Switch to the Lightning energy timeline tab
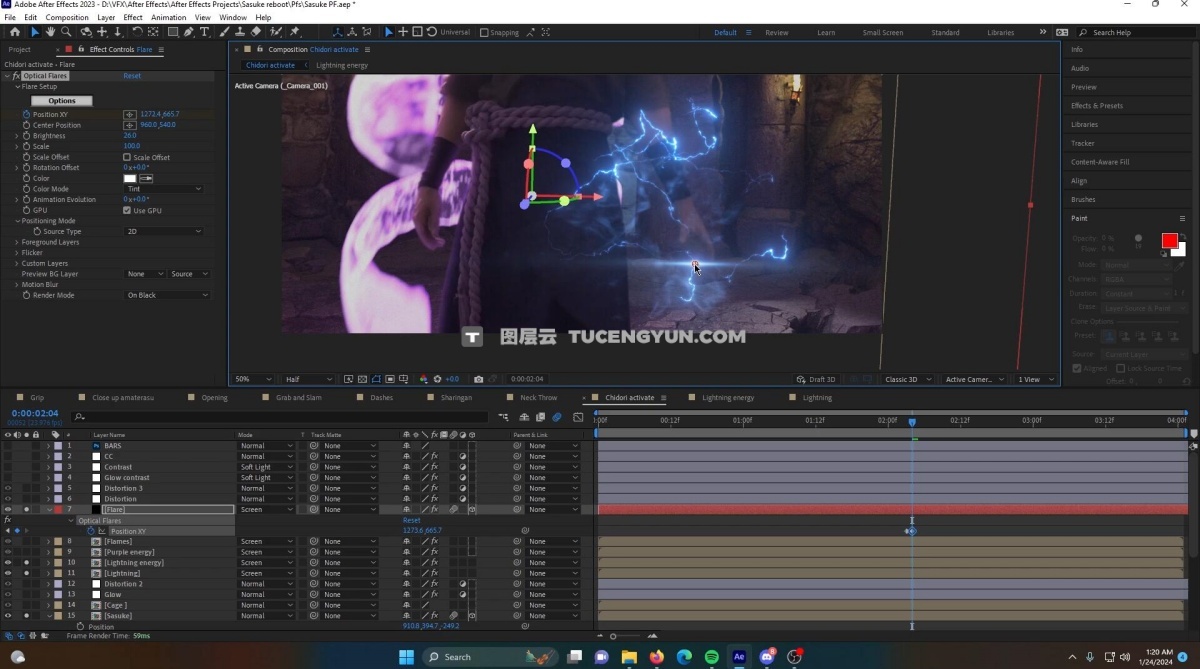Image resolution: width=1200 pixels, height=669 pixels. coord(728,398)
